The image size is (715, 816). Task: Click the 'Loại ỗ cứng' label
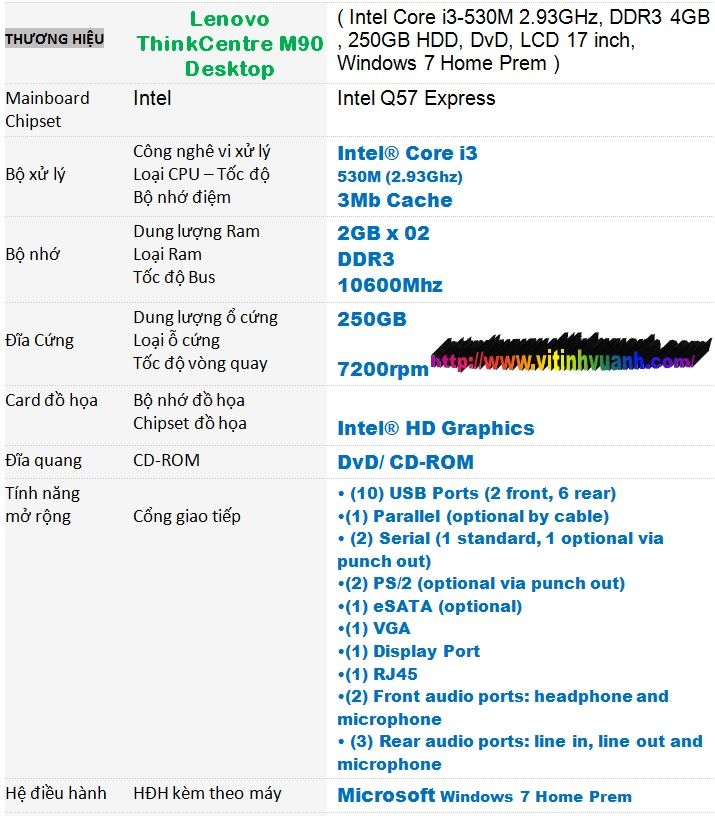176,340
